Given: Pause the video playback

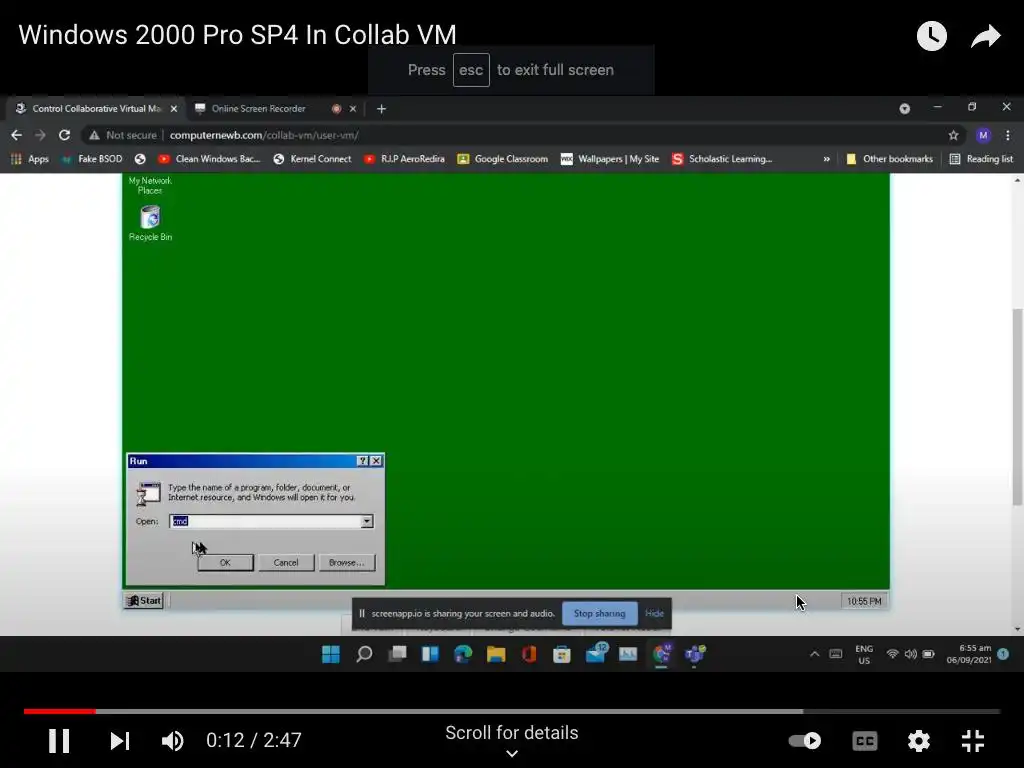Looking at the screenshot, I should coord(59,741).
